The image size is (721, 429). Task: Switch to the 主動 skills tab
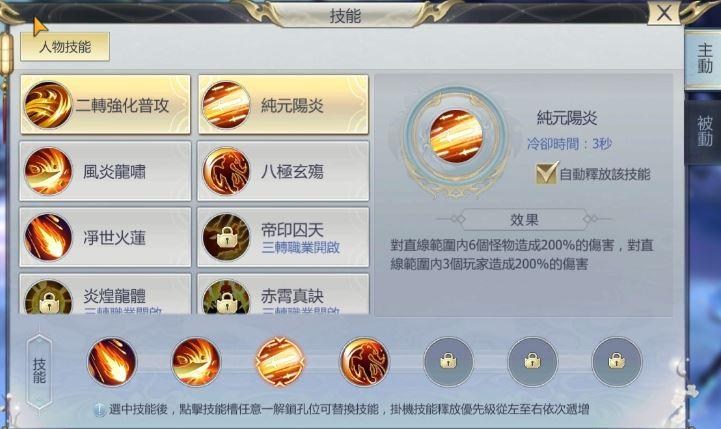tap(704, 59)
